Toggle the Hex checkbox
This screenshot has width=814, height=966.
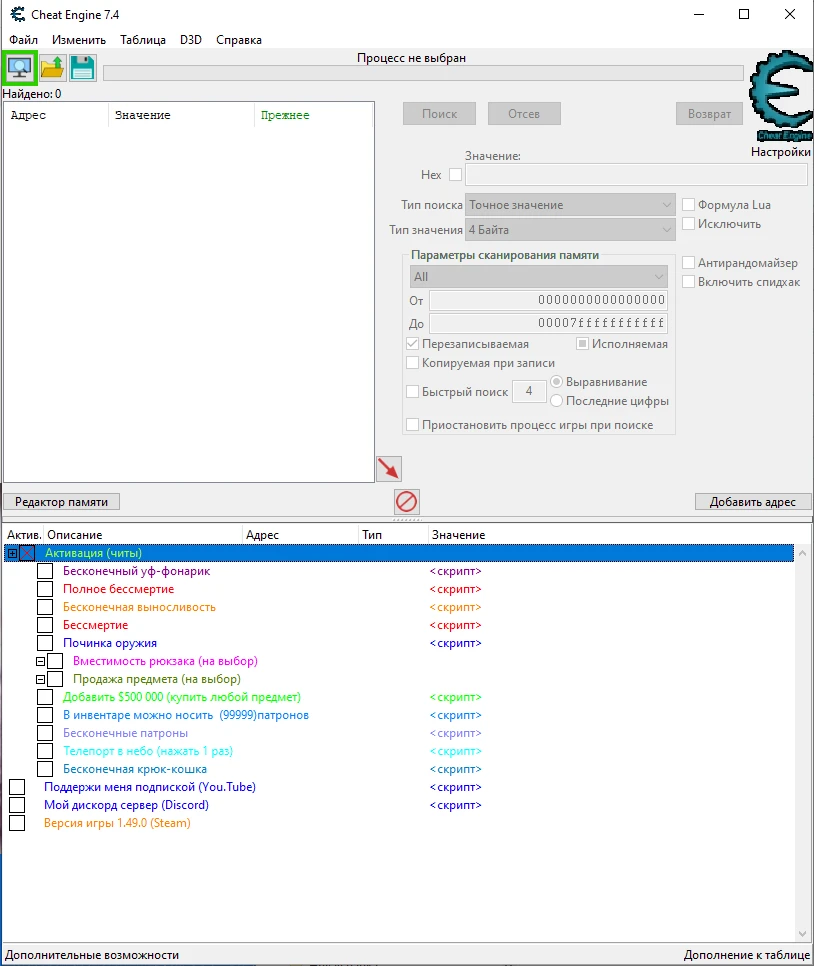click(455, 175)
